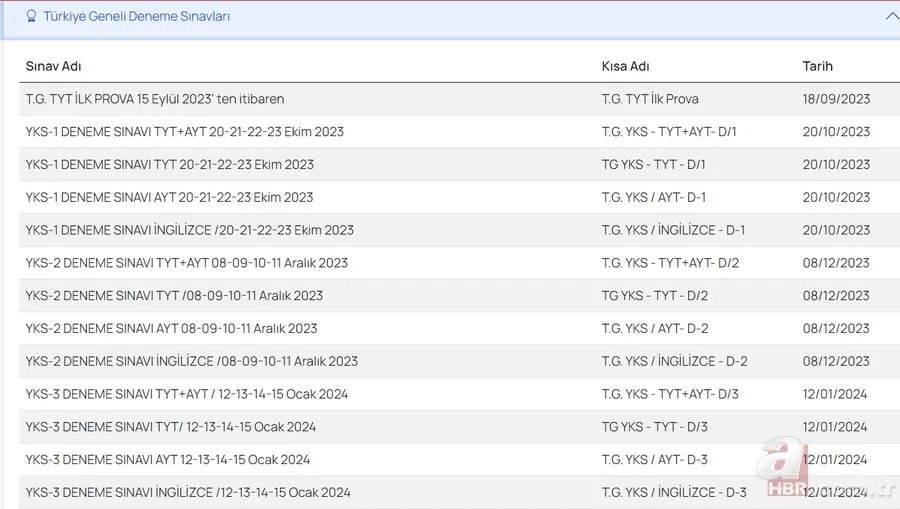Viewport: 900px width, 509px height.
Task: Open YKS-2 TYT+AYT Aralık 2023 exam
Action: click(187, 263)
